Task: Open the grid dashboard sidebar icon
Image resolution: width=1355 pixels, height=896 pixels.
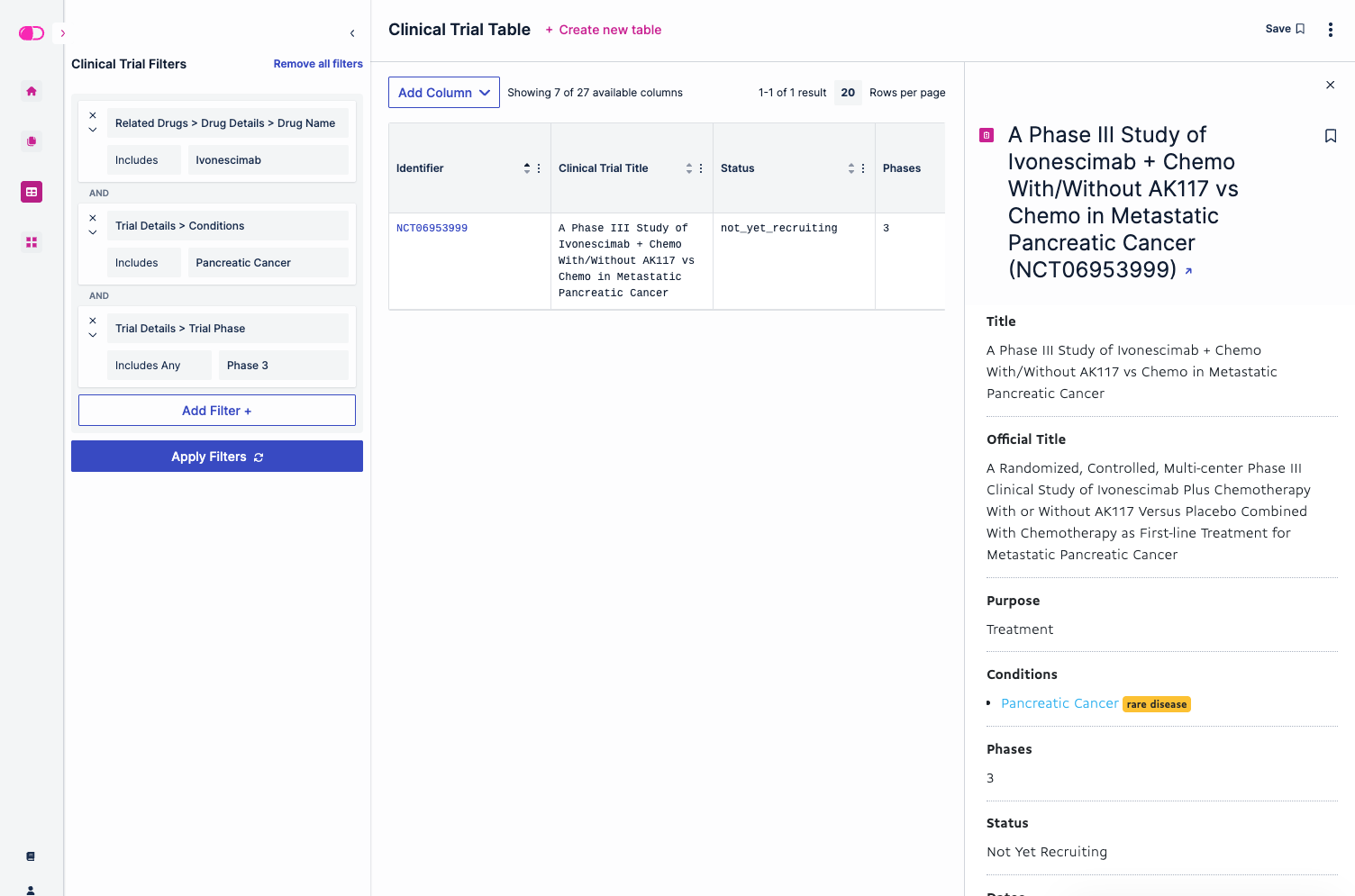Action: pos(32,242)
